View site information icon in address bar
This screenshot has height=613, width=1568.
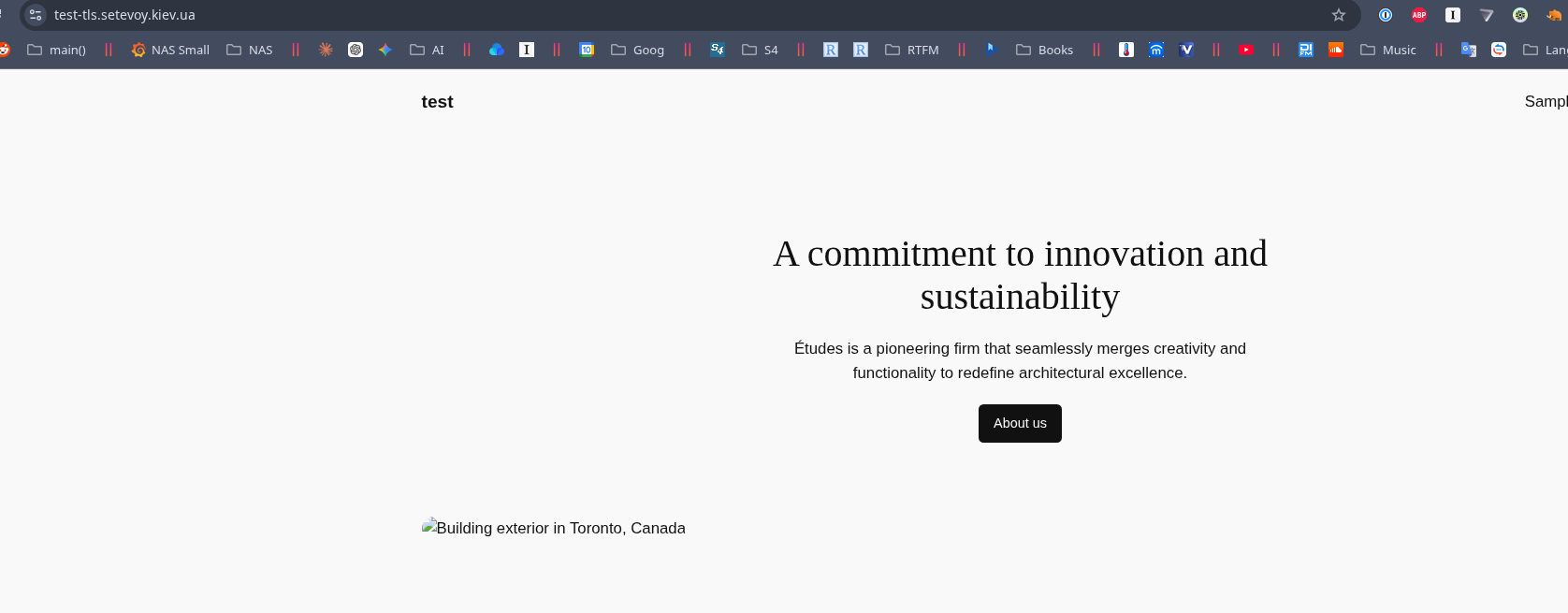point(36,15)
